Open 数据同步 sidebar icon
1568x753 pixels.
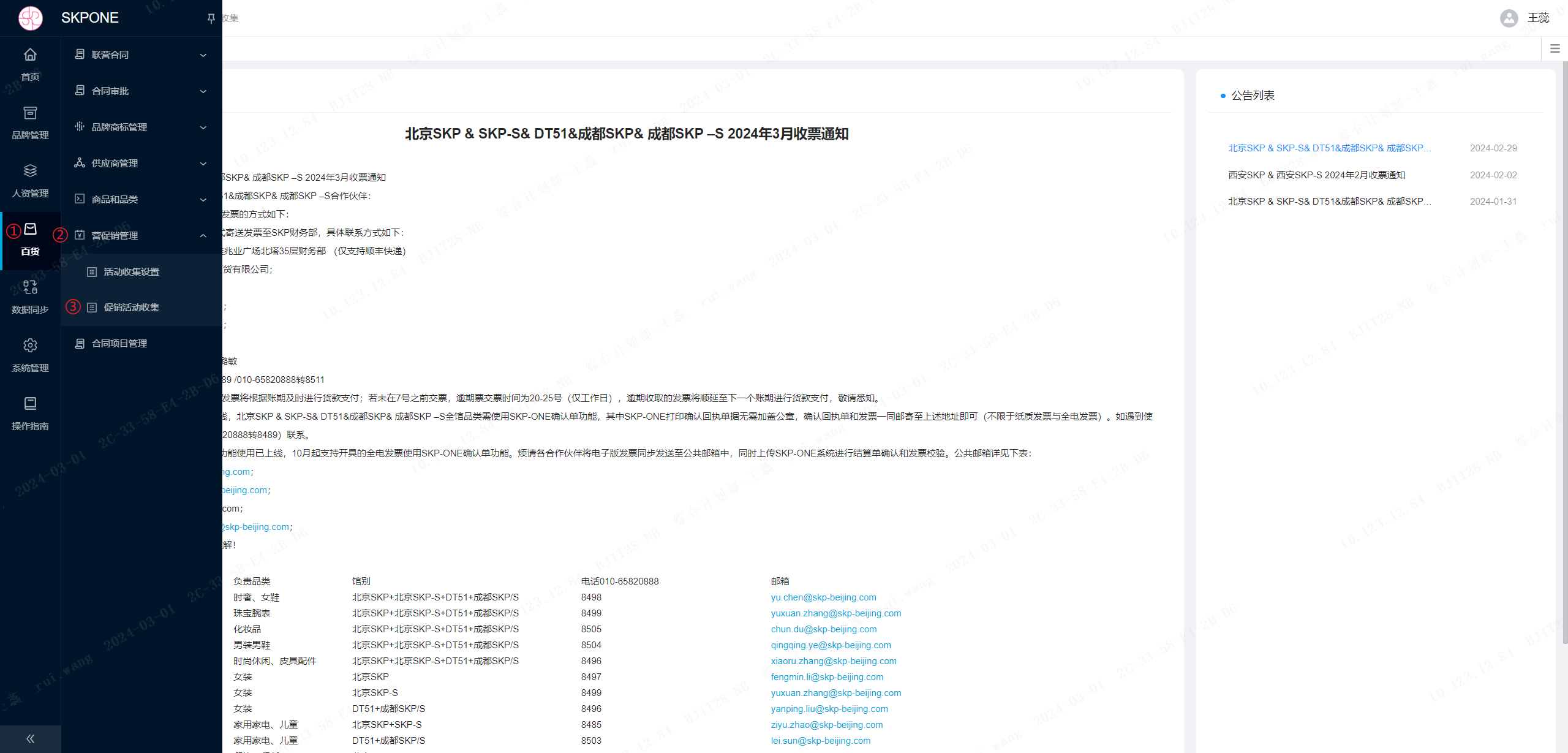(30, 287)
